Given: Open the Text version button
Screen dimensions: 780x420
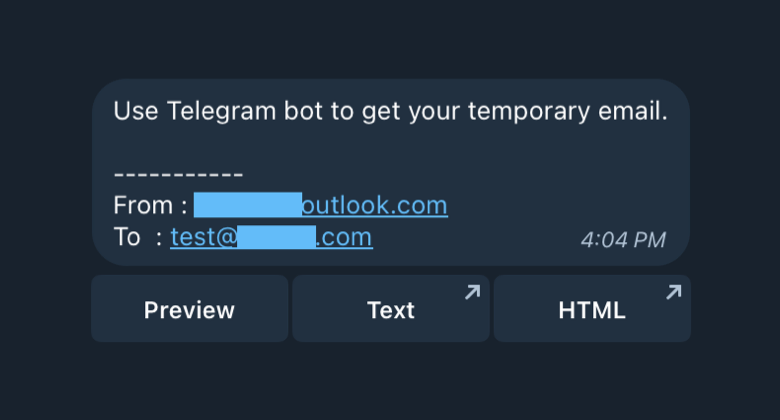Looking at the screenshot, I should (x=391, y=309).
